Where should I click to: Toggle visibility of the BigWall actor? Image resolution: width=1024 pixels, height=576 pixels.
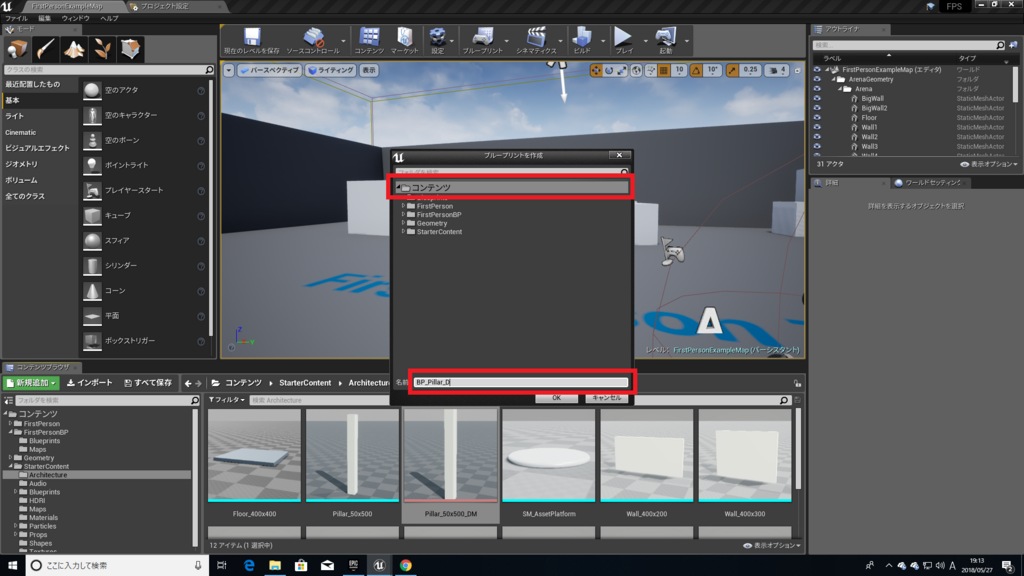817,99
